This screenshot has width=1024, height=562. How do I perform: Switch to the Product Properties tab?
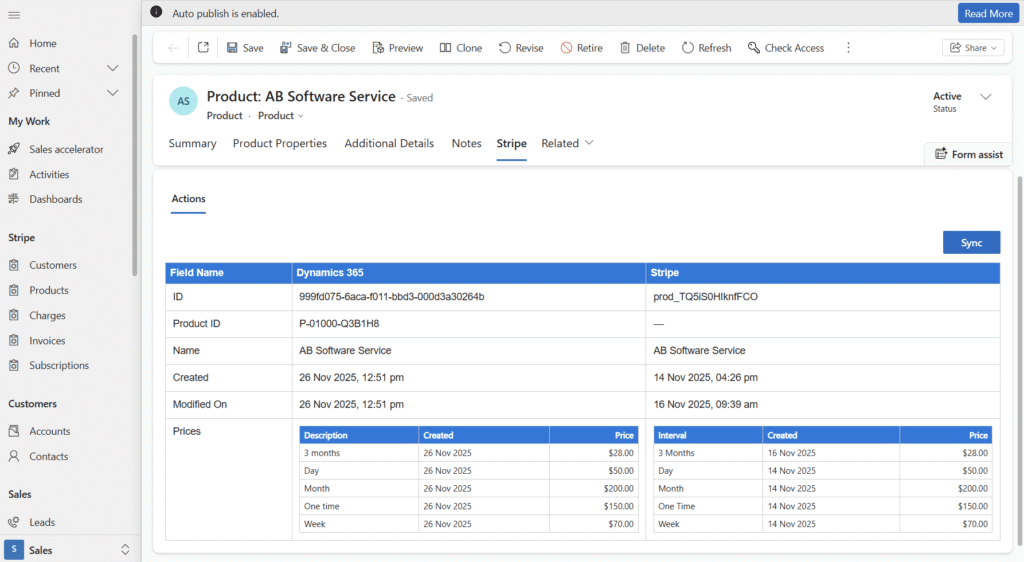280,143
